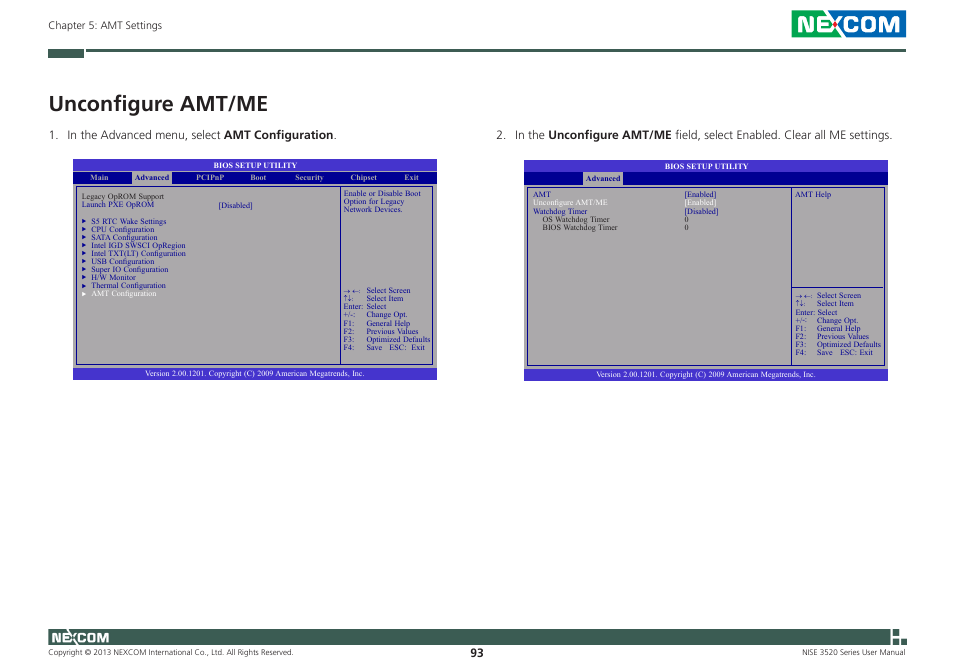This screenshot has height=672, width=954.
Task: Select the highlighted AMT Configuration entry
Action: pos(124,293)
